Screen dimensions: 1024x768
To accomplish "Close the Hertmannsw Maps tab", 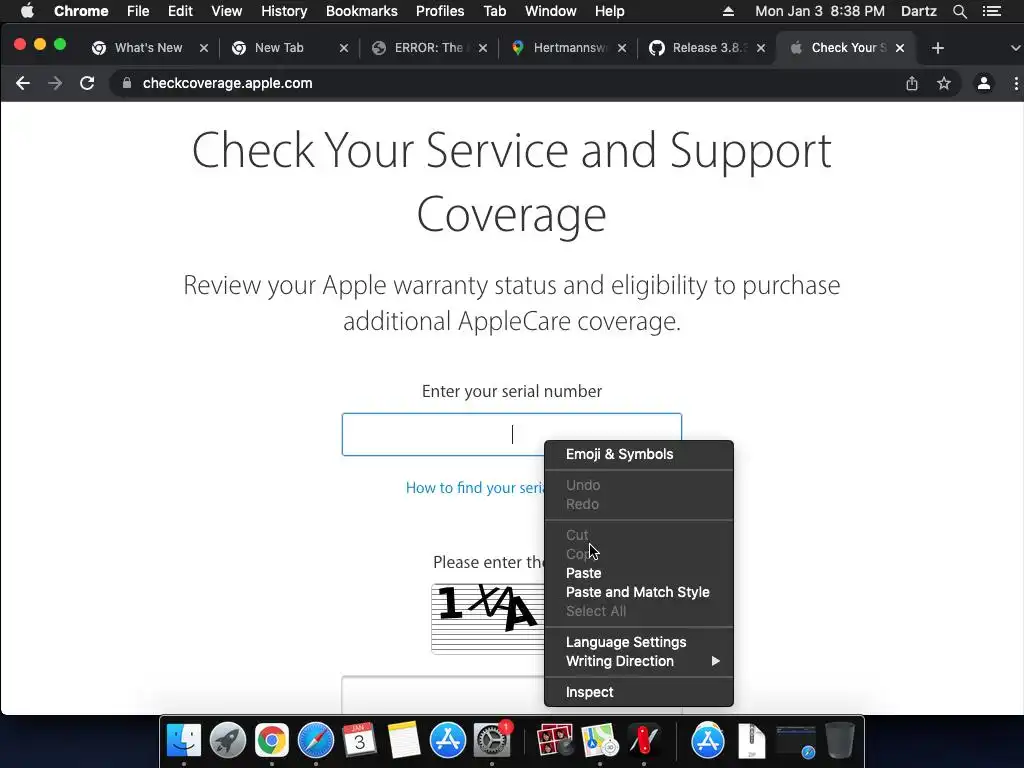I will [622, 48].
